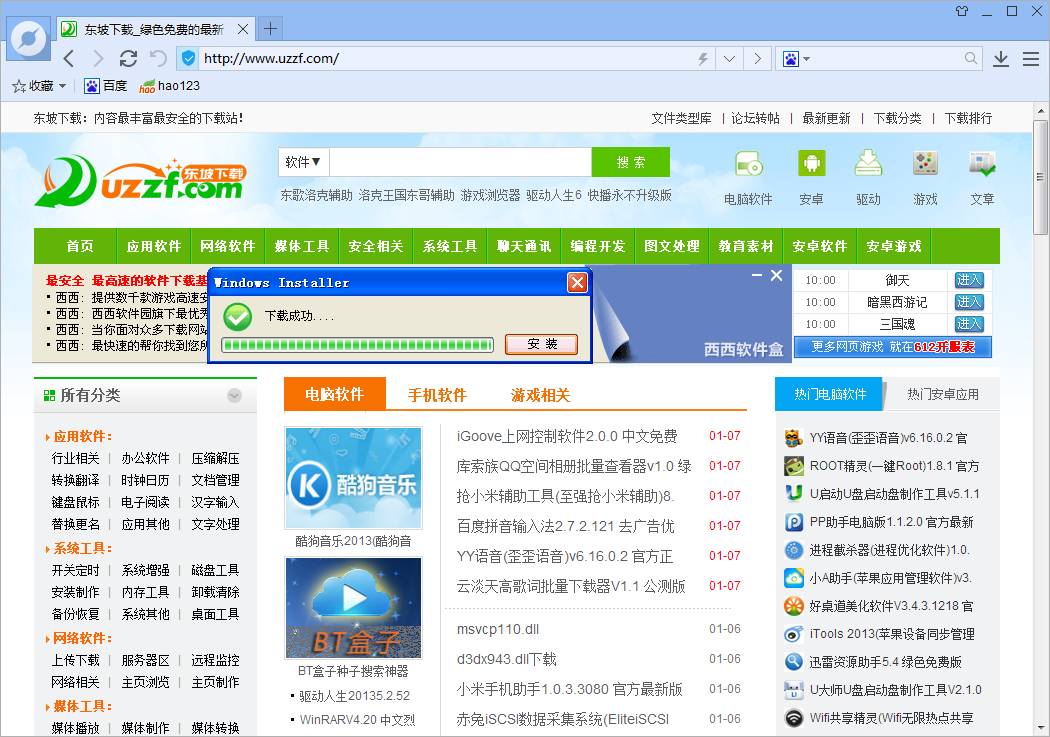Open the 收藏 favorites dropdown
The height and width of the screenshot is (737, 1050).
(x=40, y=86)
